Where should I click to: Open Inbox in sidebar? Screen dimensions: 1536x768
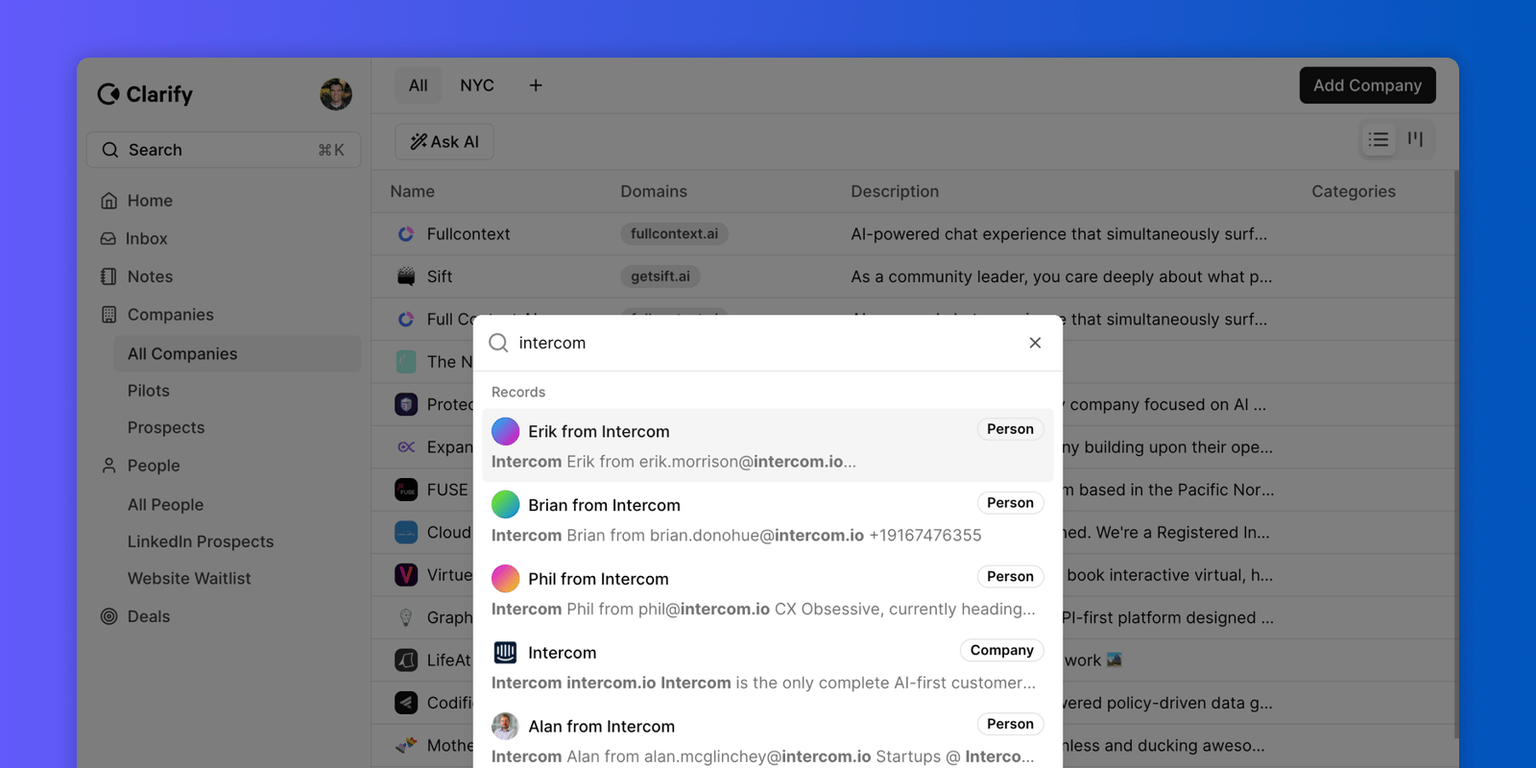click(x=147, y=239)
